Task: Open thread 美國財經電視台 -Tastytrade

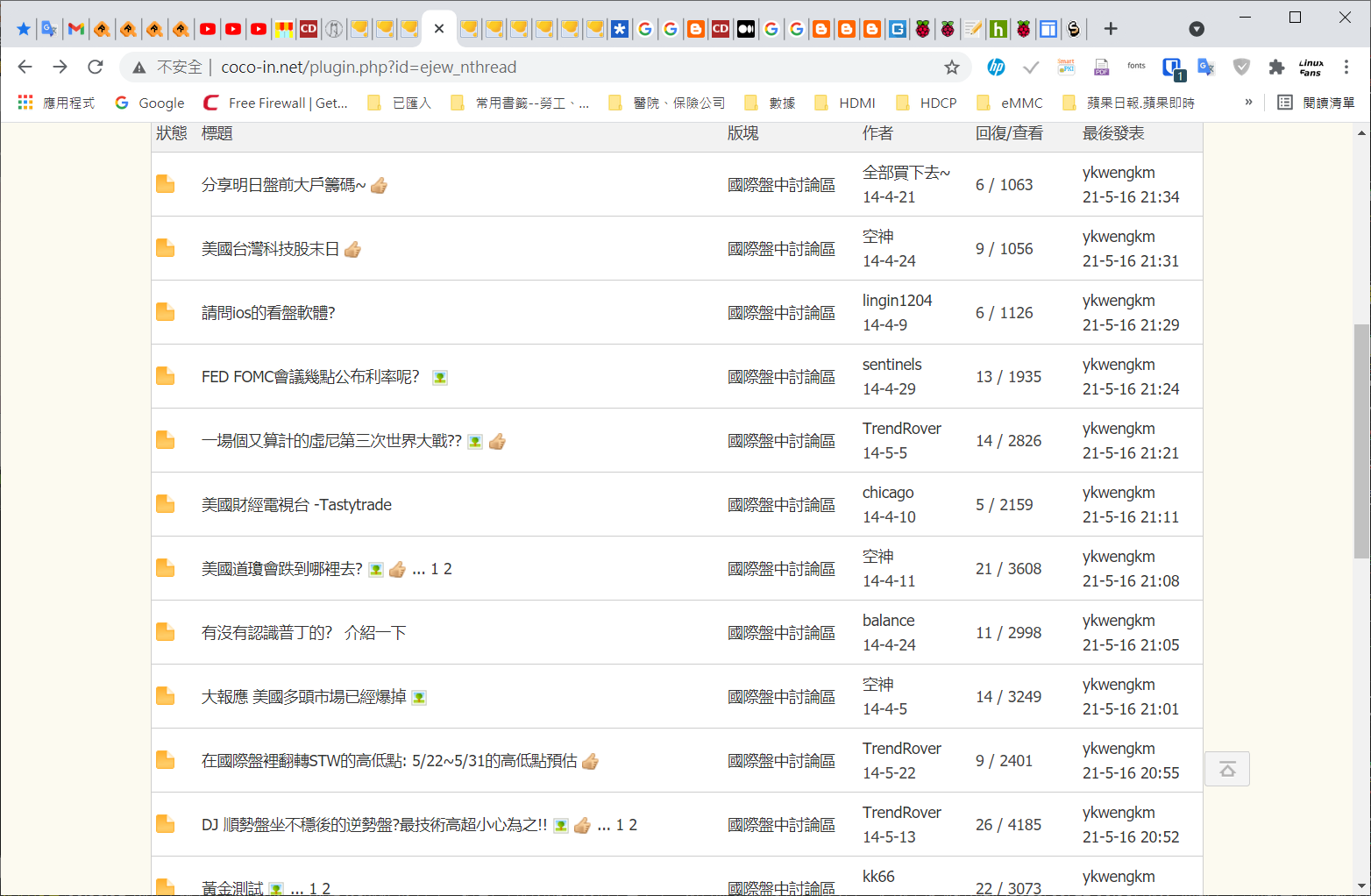Action: click(296, 505)
